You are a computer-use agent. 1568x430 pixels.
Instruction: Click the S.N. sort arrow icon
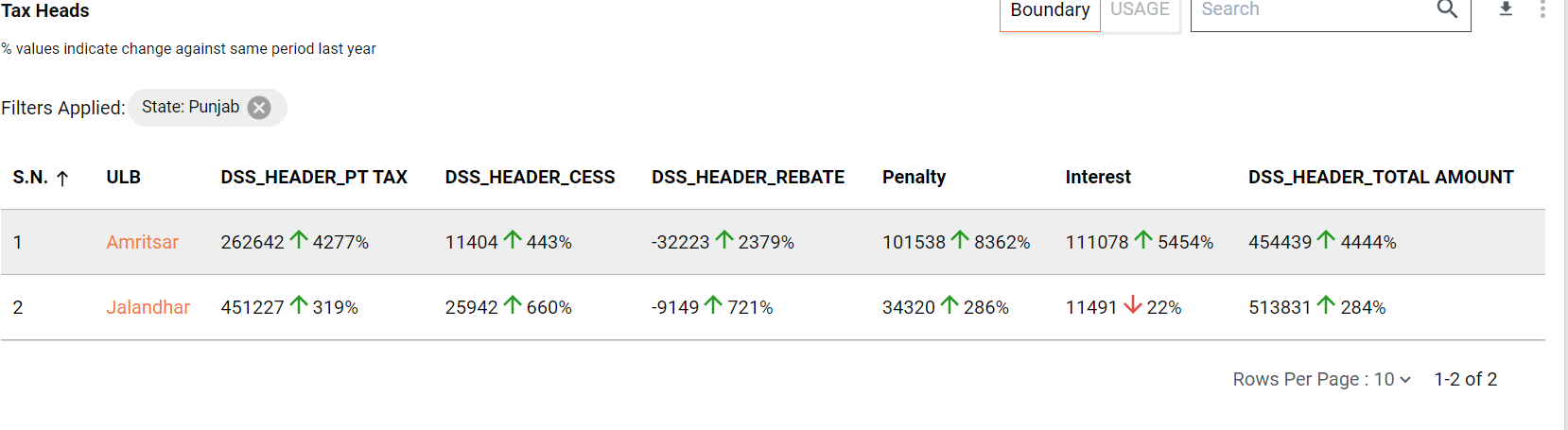point(62,178)
